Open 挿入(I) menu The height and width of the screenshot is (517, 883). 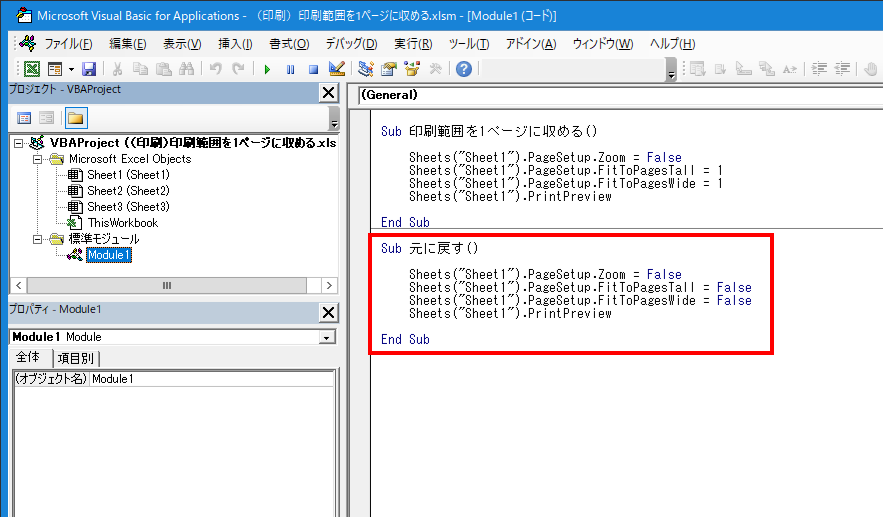235,43
